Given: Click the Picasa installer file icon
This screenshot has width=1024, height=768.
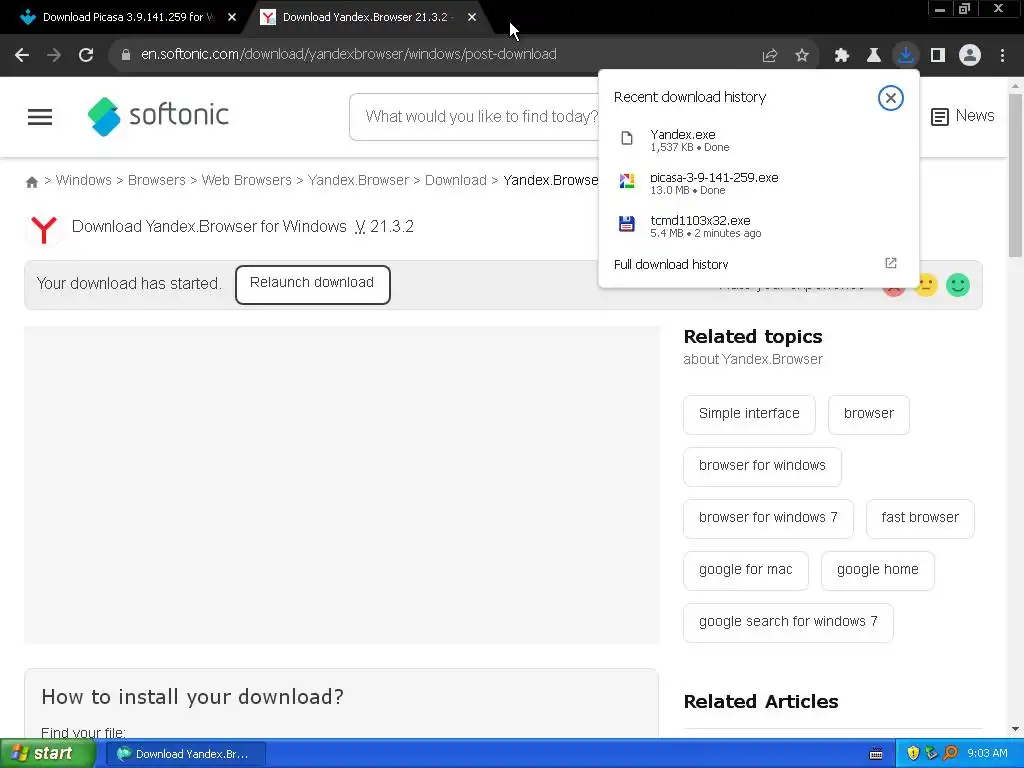Looking at the screenshot, I should click(627, 181).
